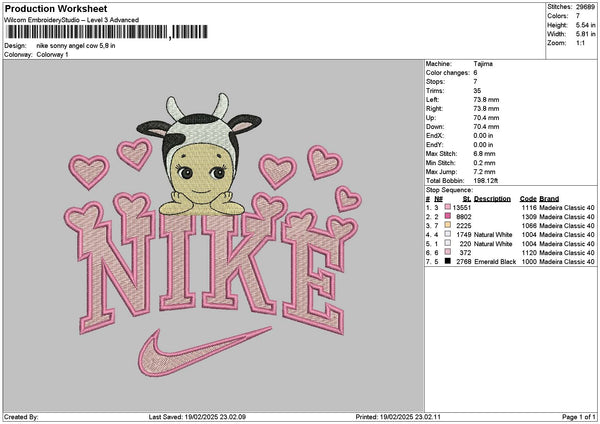Click the Production Worksheet title
The width and height of the screenshot is (600, 424).
56,8
